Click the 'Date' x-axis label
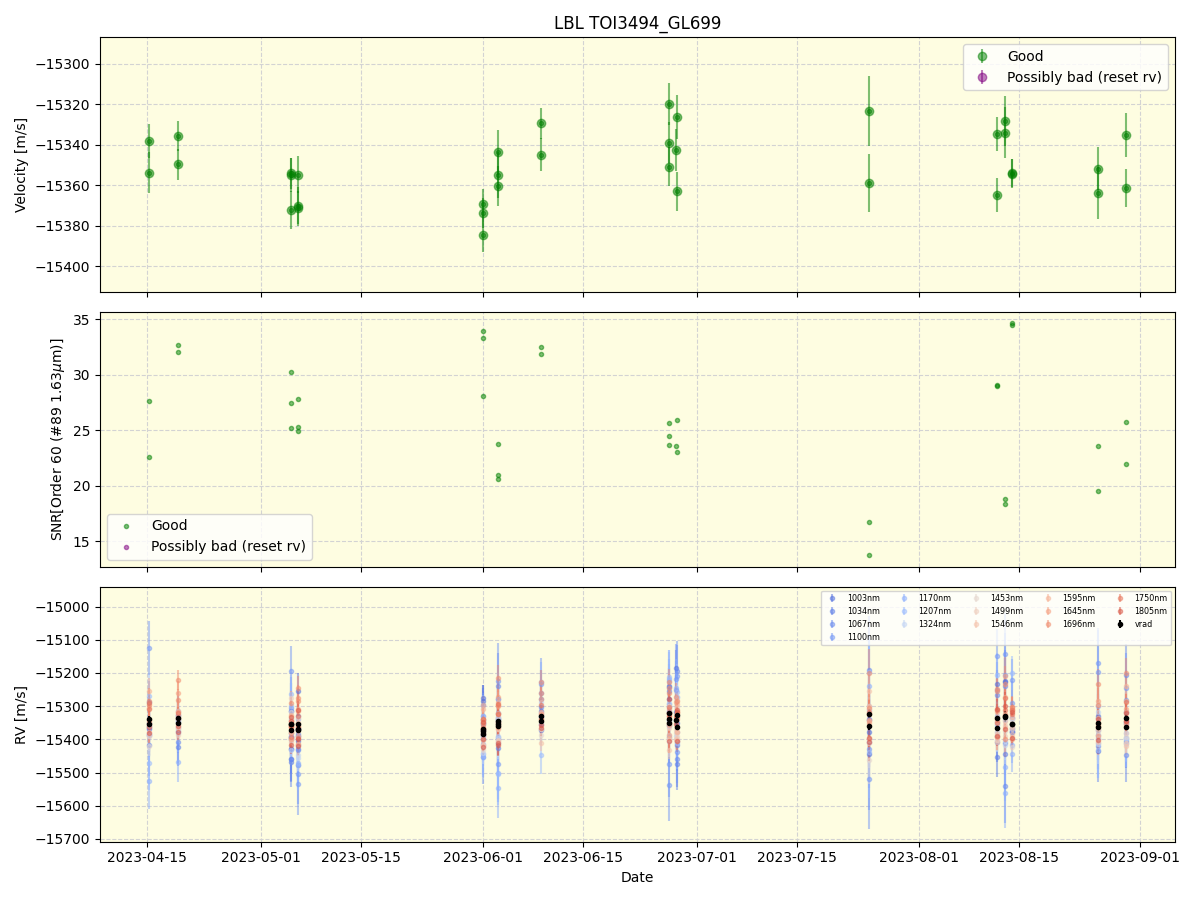Viewport: 1200px width, 900px height. pos(637,877)
